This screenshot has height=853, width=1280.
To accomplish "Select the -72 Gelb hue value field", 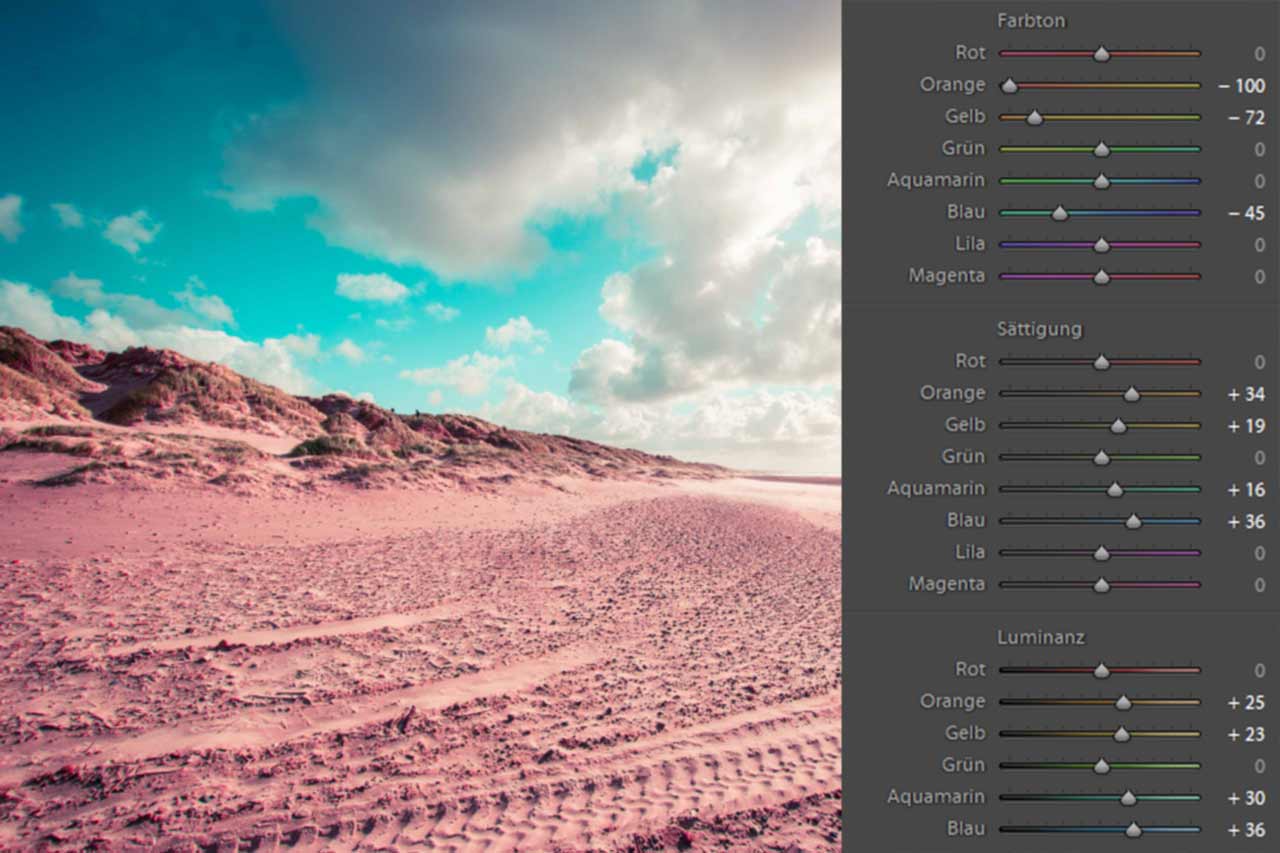I will pos(1246,118).
